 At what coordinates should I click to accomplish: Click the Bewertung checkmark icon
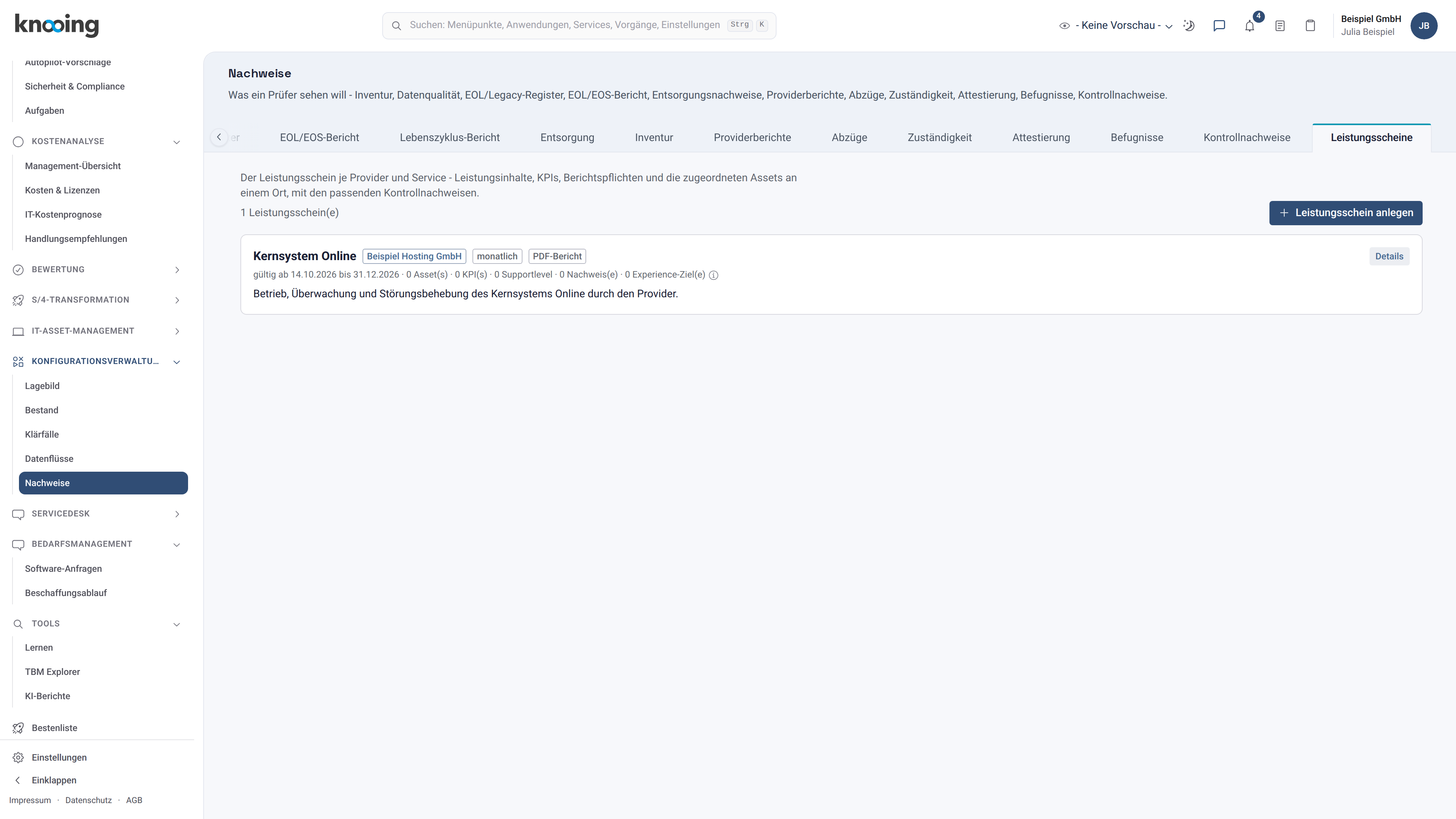18,270
